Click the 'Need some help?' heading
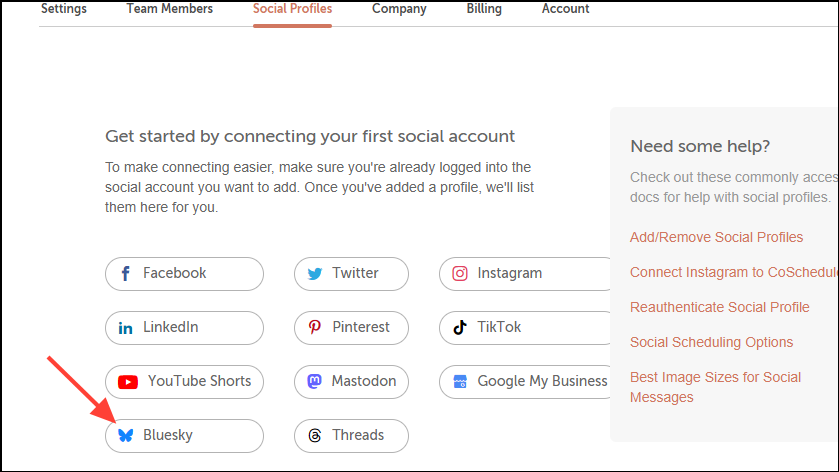The width and height of the screenshot is (839, 472). [700, 146]
